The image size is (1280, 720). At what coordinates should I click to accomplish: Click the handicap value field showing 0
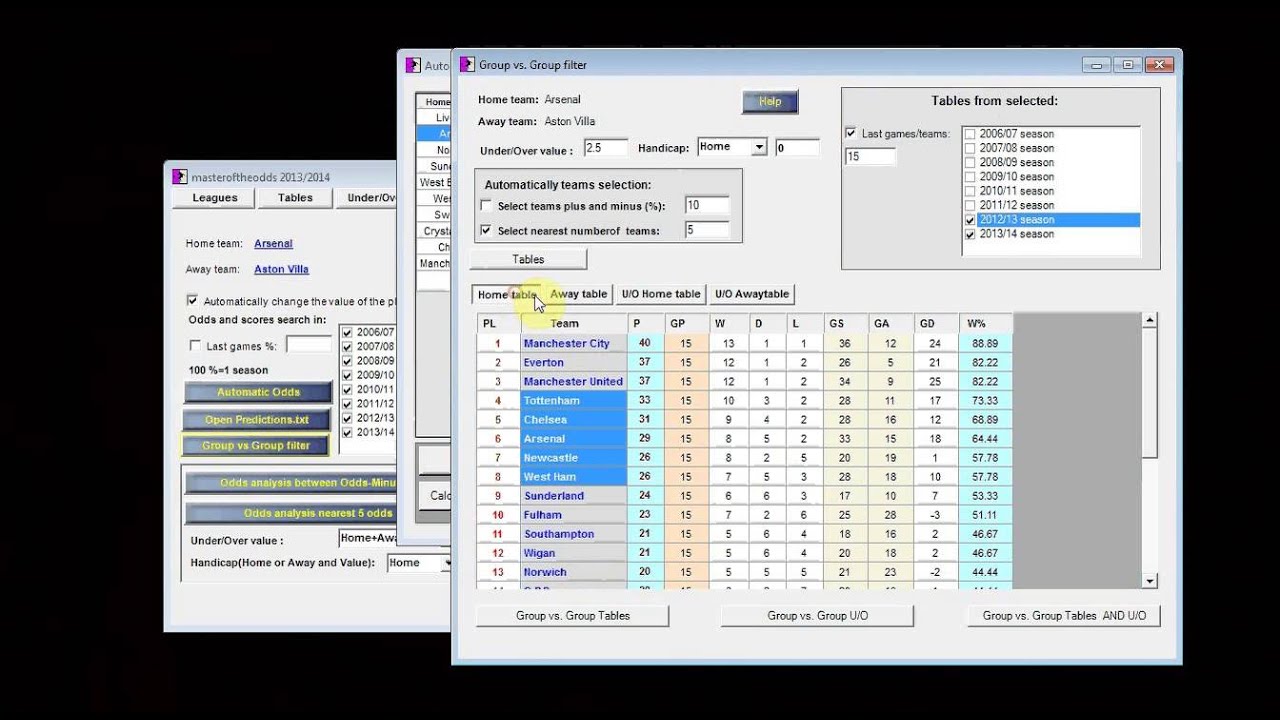tap(797, 147)
